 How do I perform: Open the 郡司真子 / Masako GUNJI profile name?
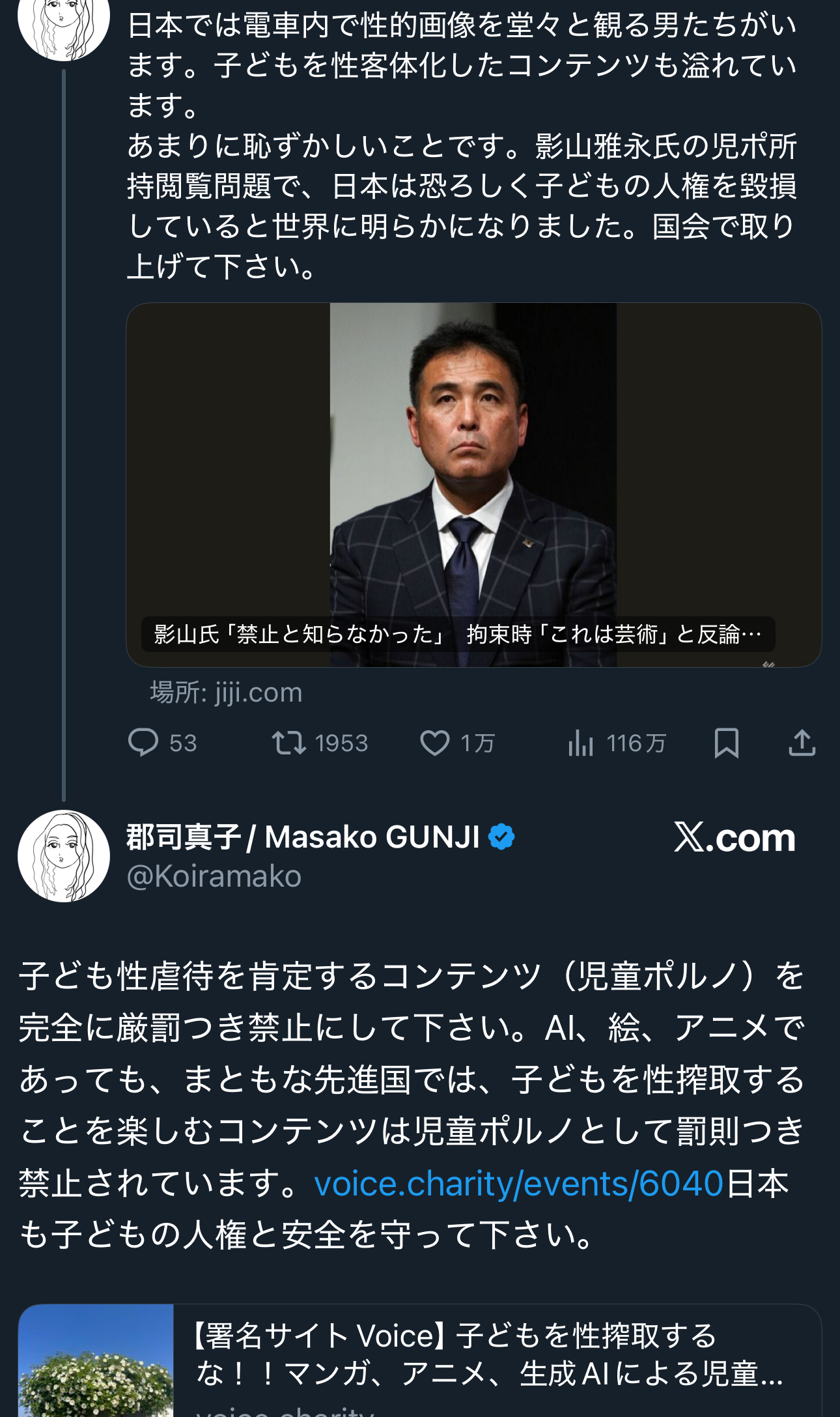pyautogui.click(x=303, y=837)
